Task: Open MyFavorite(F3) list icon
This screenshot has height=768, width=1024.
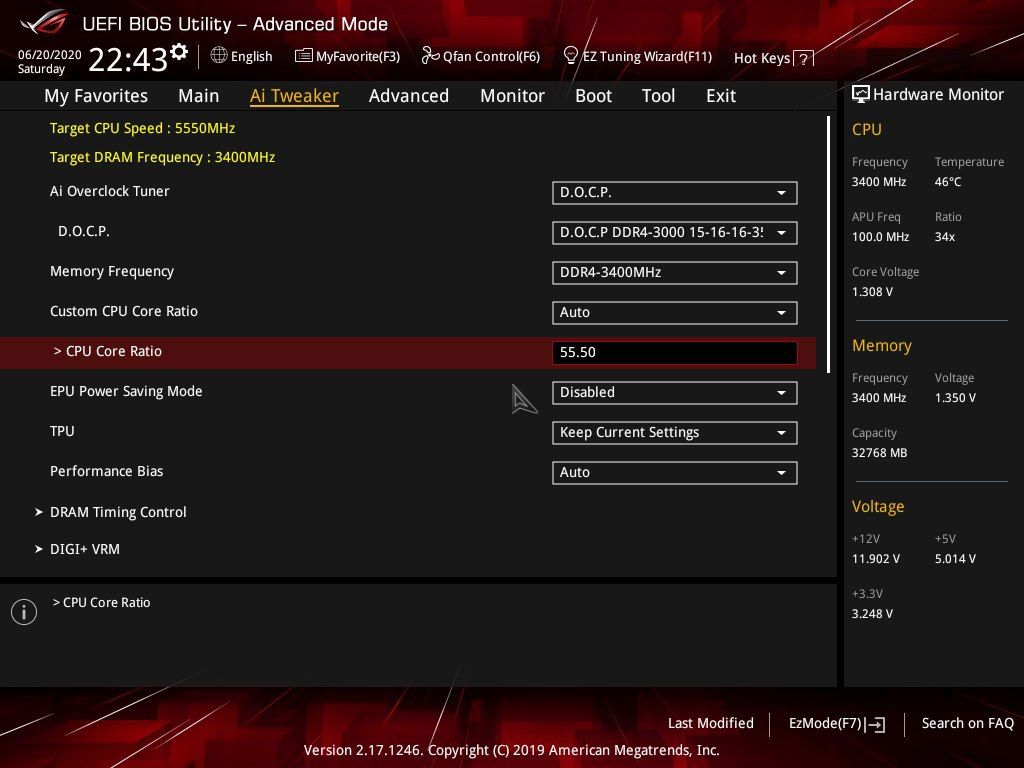Action: (303, 56)
